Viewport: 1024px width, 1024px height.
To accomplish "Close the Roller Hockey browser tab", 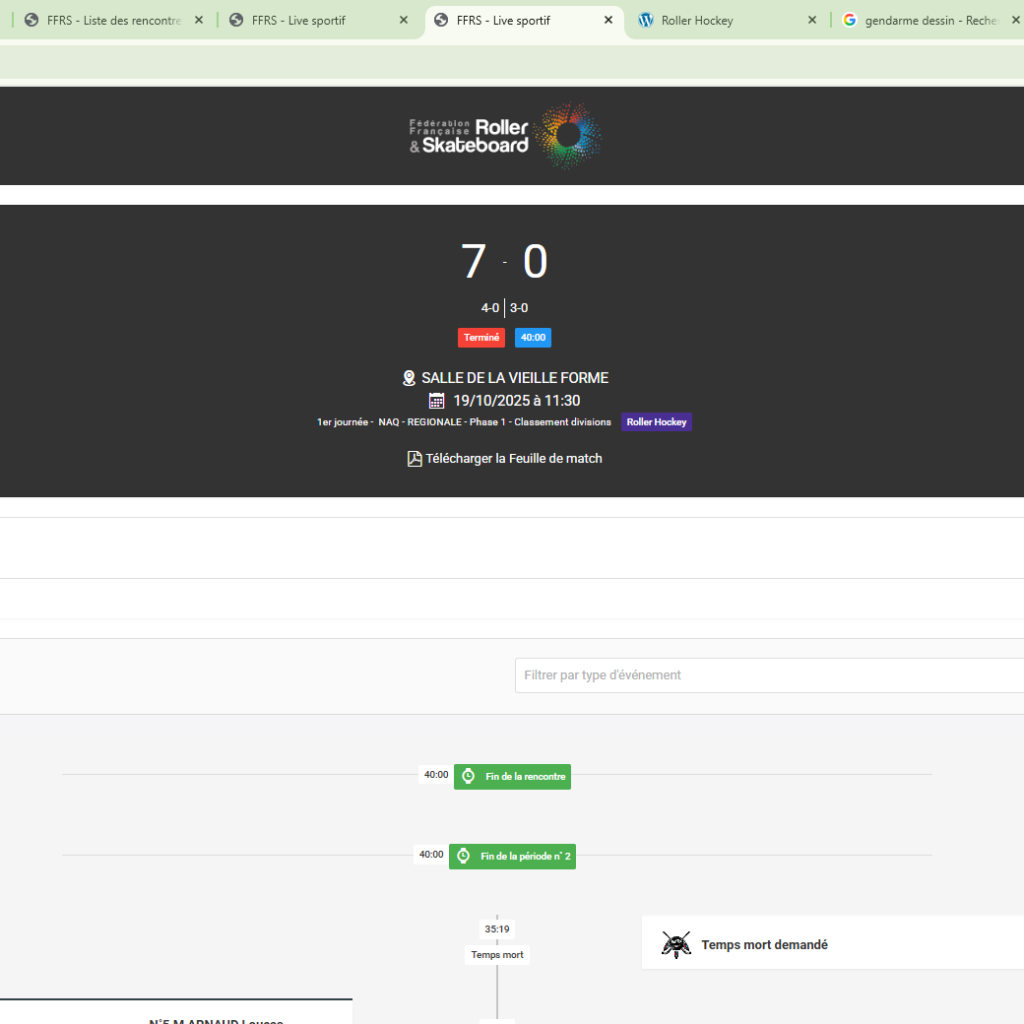I will tap(812, 20).
